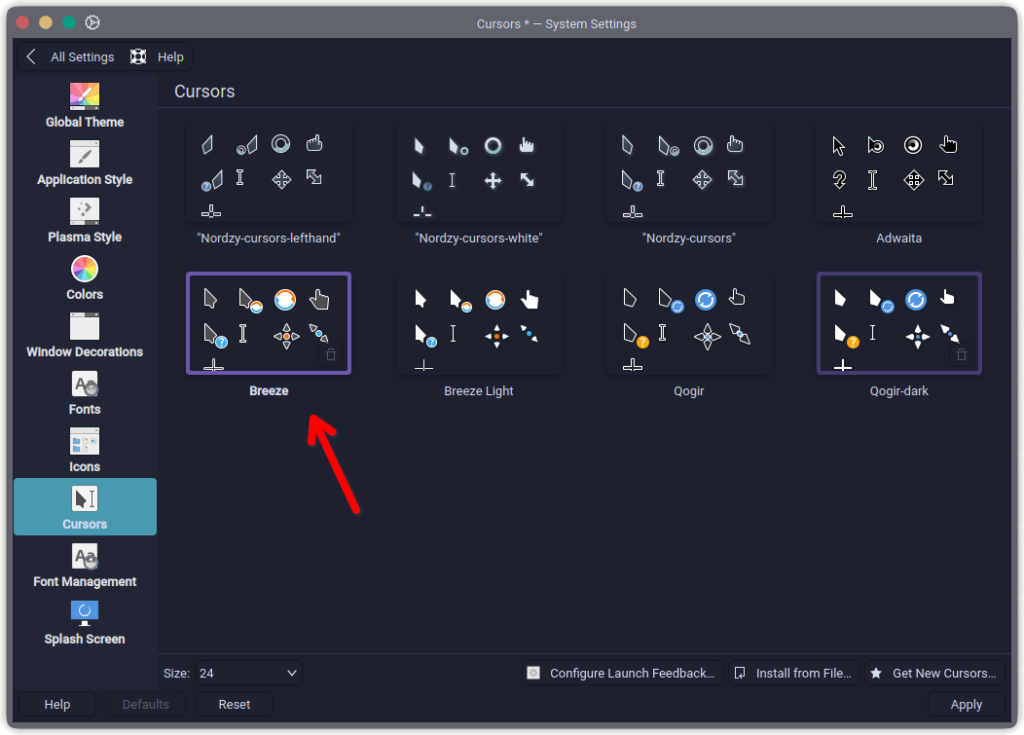Click the Install from File document icon
The width and height of the screenshot is (1024, 735).
740,673
